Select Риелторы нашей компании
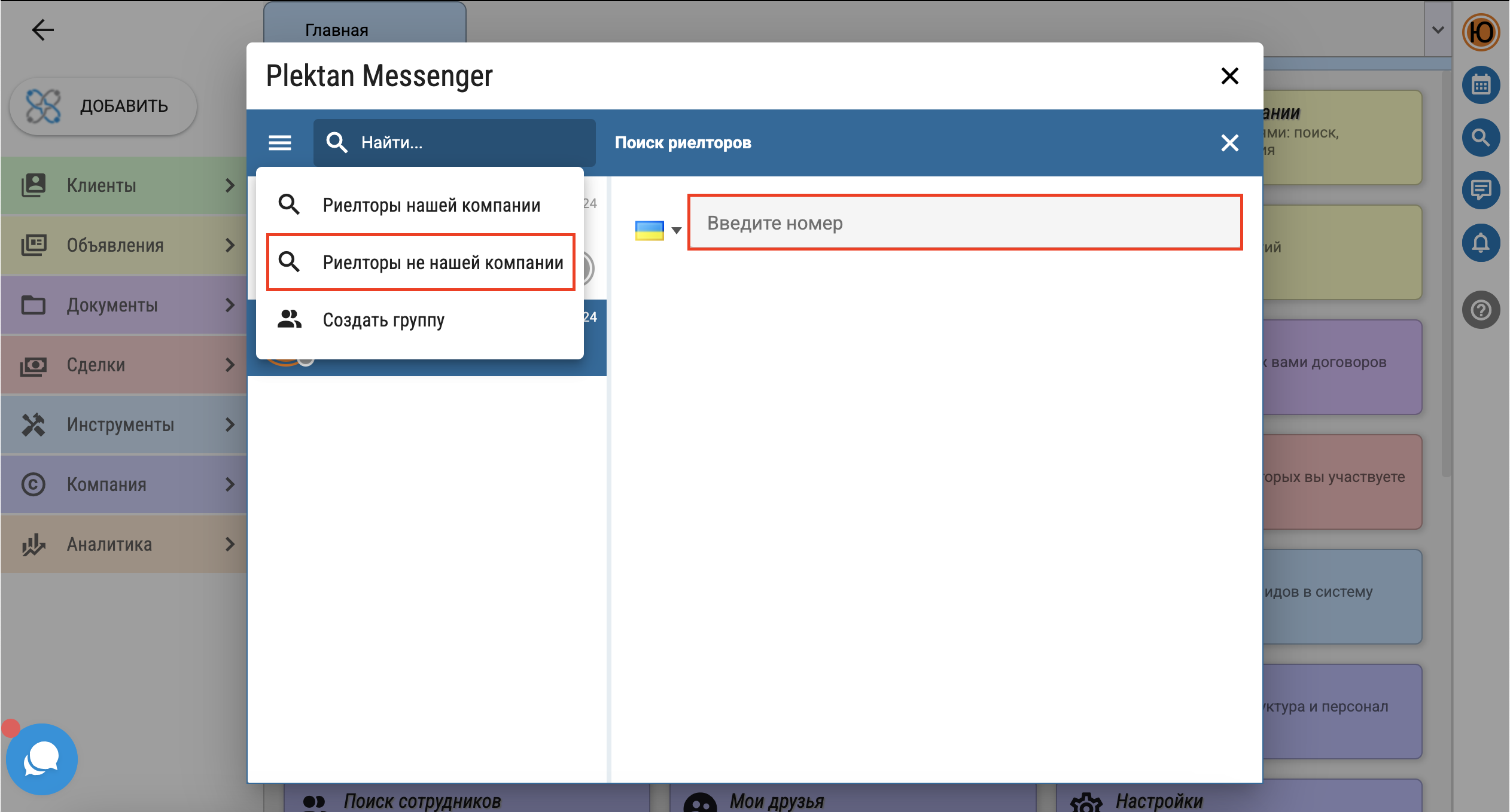The height and width of the screenshot is (812, 1510). (x=420, y=205)
